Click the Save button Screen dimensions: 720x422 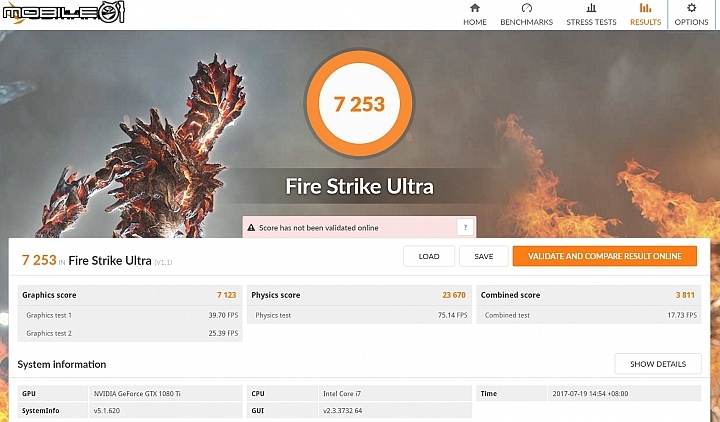[x=484, y=256]
